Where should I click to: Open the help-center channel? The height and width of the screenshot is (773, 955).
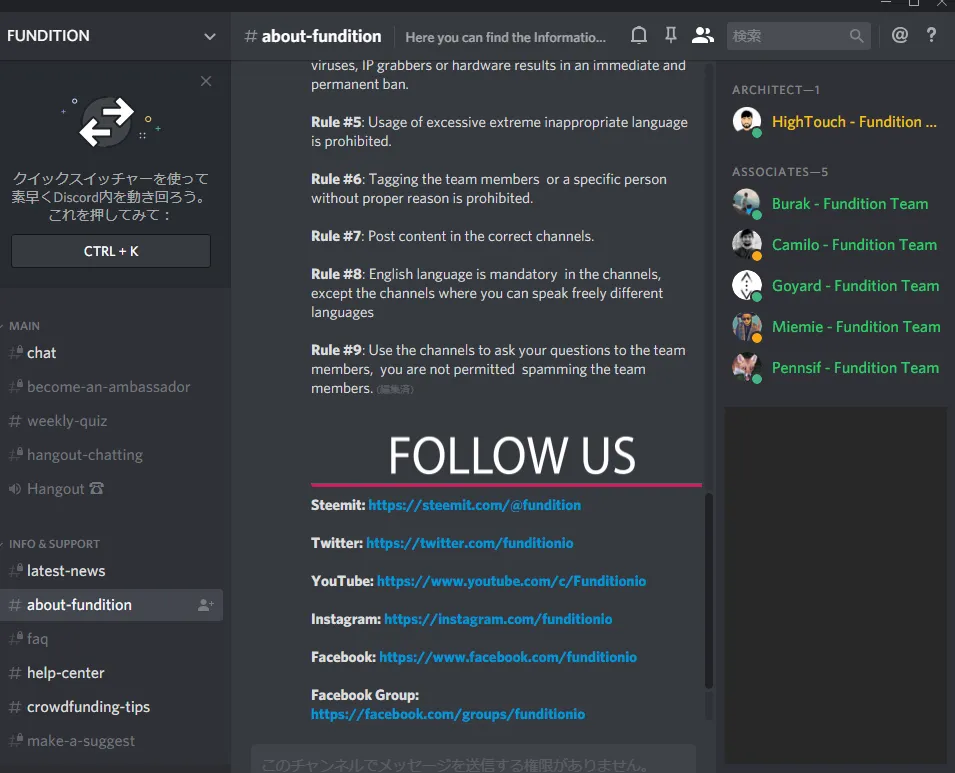tap(111, 673)
